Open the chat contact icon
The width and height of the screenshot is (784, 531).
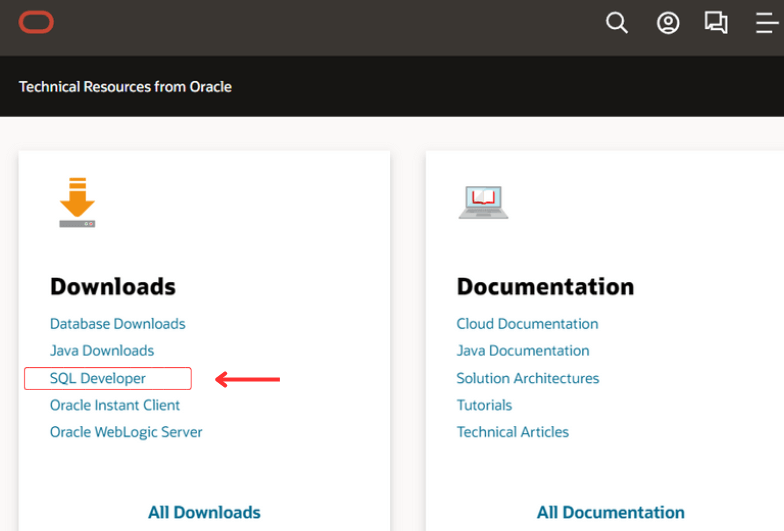pos(716,22)
